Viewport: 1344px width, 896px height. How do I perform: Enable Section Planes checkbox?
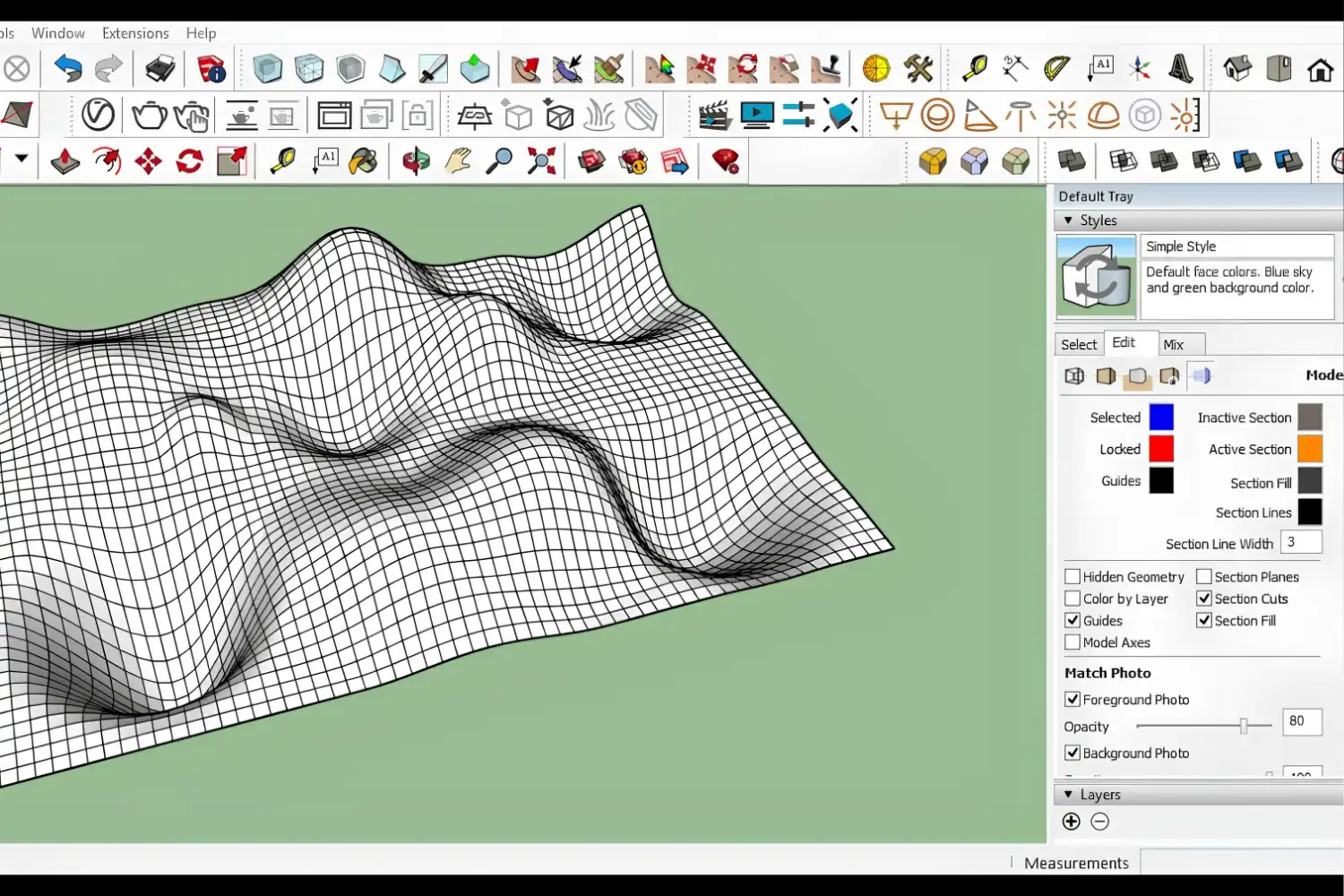pos(1204,576)
